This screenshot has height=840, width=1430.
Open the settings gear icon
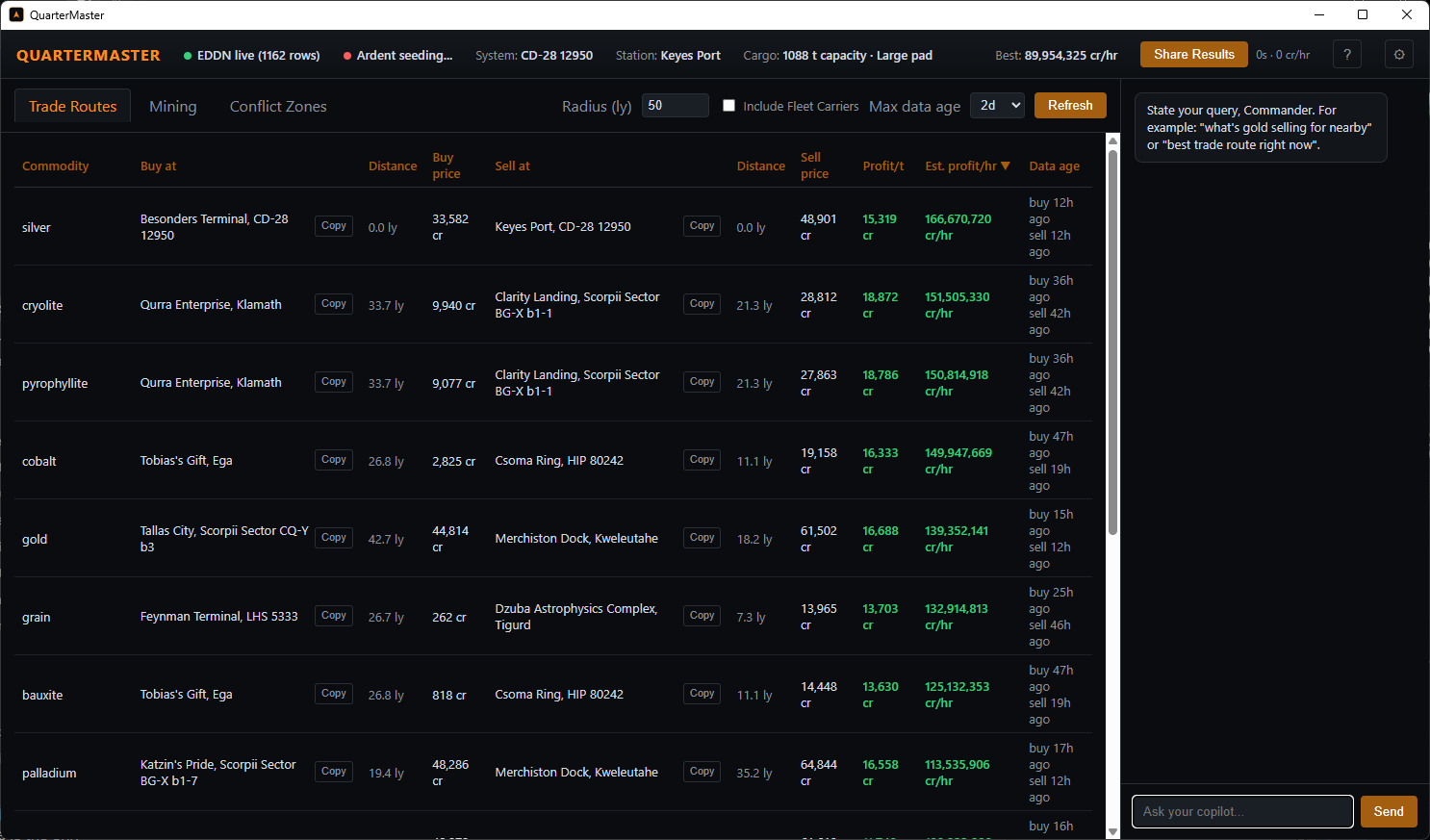tap(1399, 55)
